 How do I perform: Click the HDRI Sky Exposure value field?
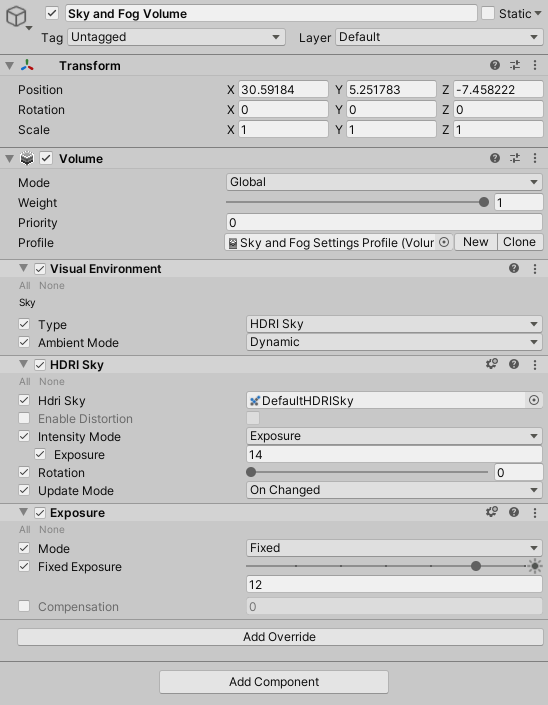click(x=394, y=454)
